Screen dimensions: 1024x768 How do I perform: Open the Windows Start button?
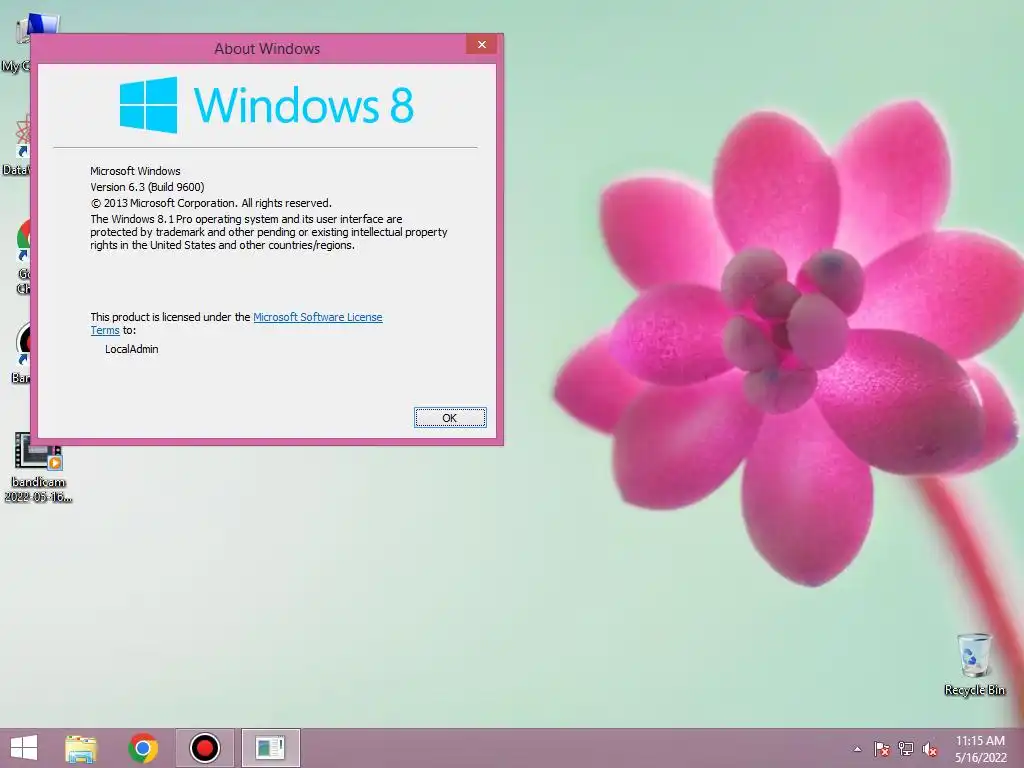(x=24, y=748)
